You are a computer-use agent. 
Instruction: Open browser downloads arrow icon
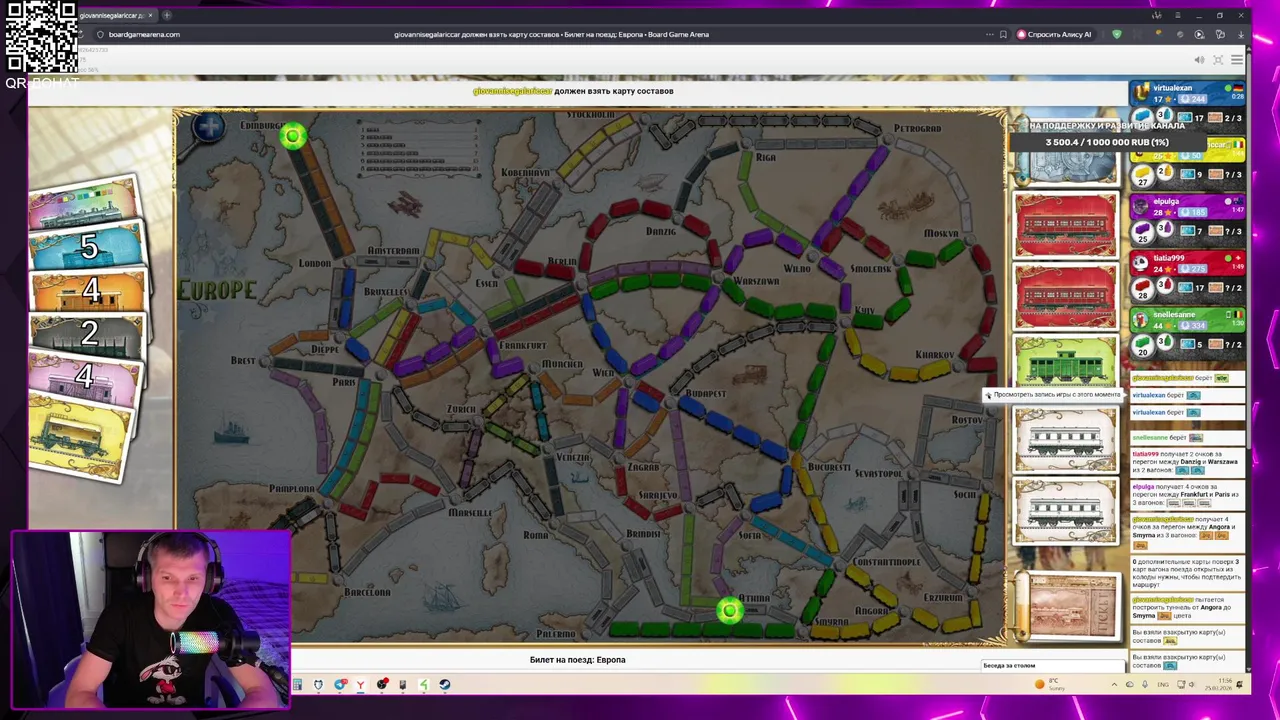1240,34
